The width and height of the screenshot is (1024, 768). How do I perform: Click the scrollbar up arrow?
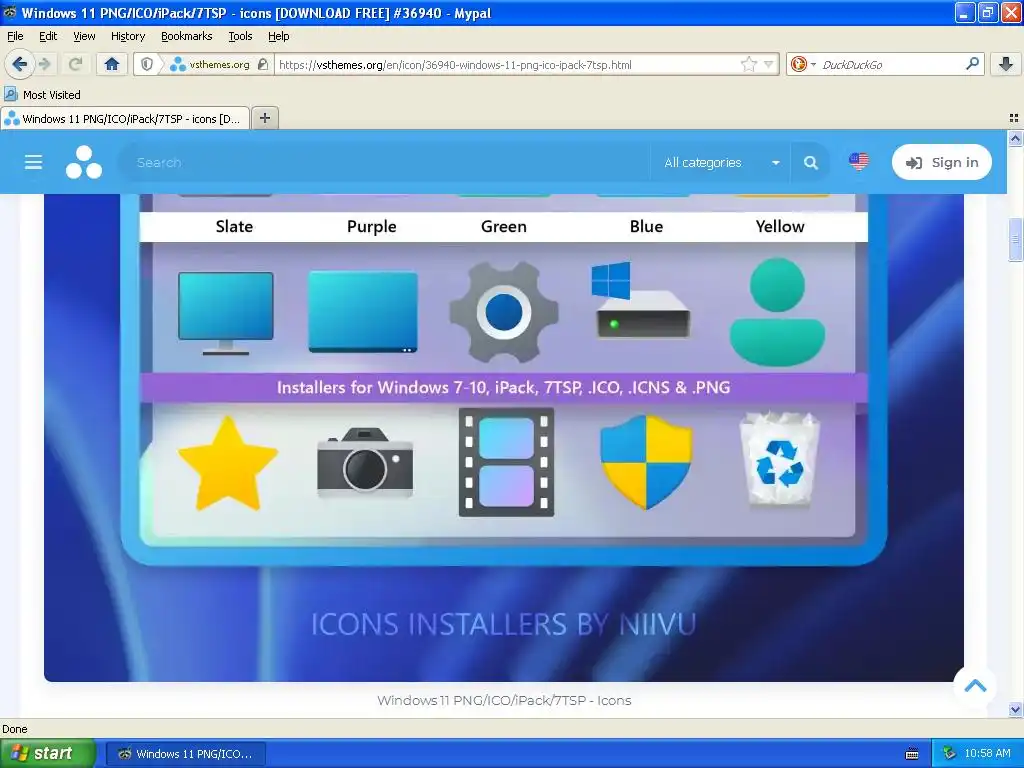[1015, 138]
